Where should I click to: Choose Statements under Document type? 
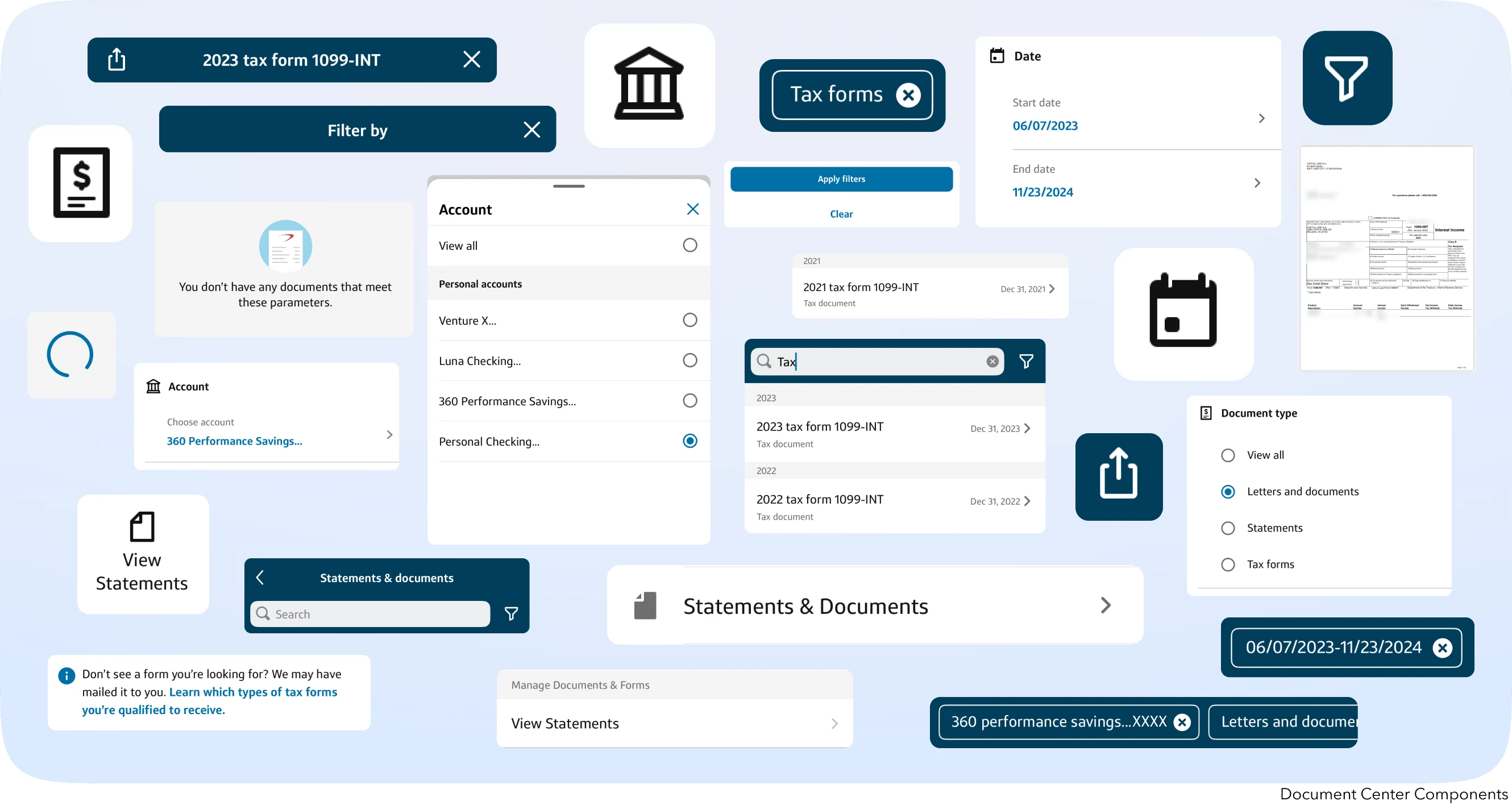tap(1228, 528)
